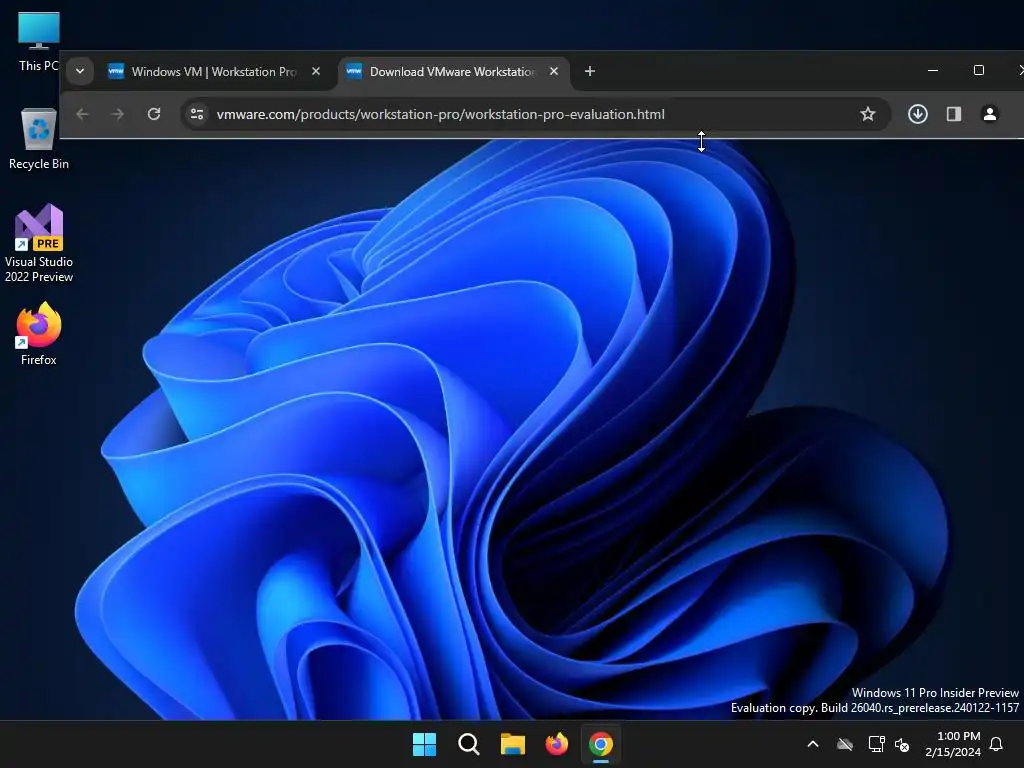The image size is (1024, 768).
Task: Minimize the Chrome window
Action: click(x=933, y=71)
